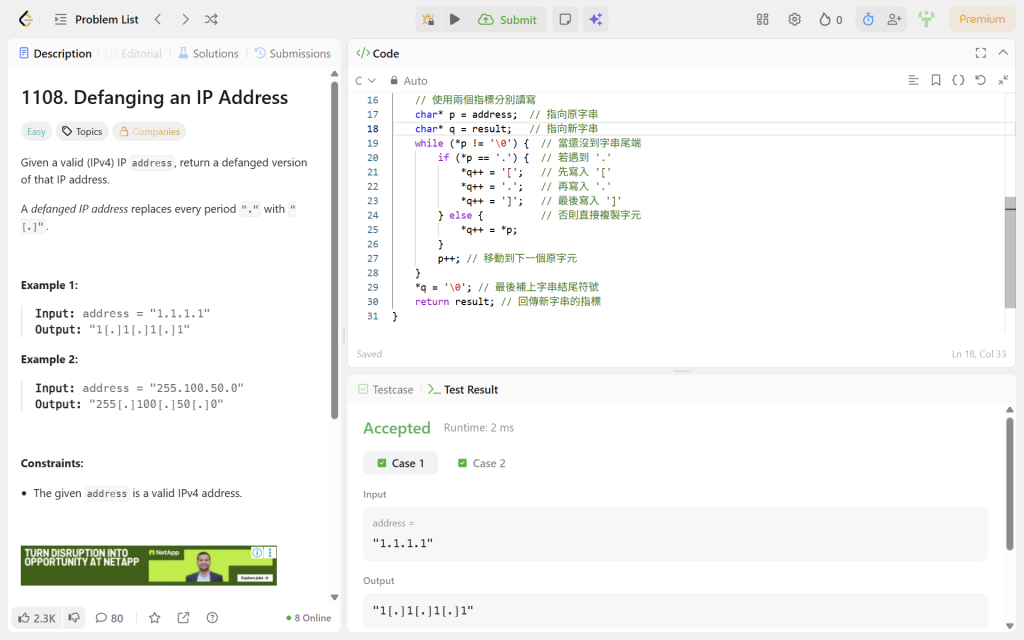Open the layout grid icon
The height and width of the screenshot is (640, 1024).
762,20
